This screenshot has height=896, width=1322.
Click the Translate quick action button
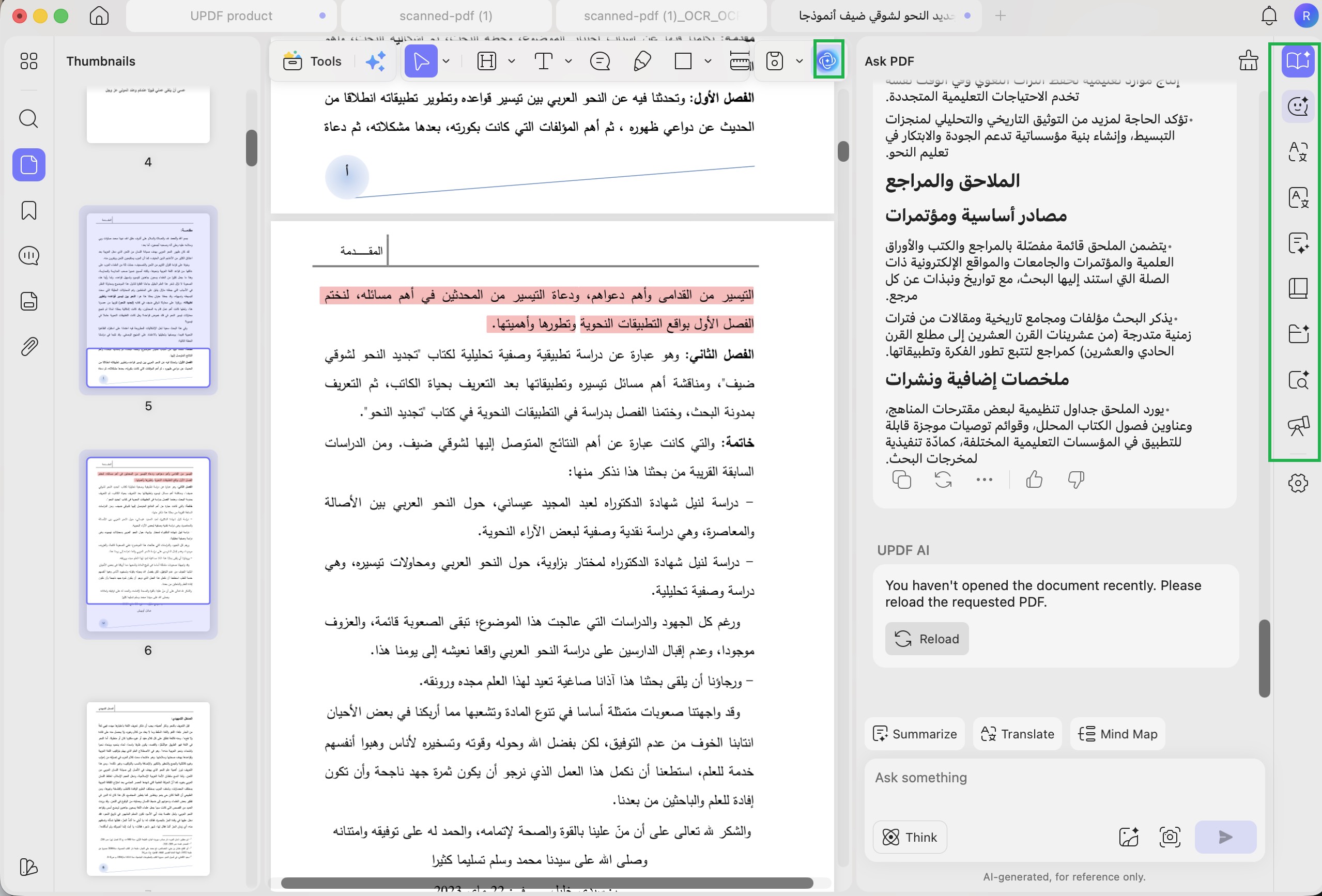1017,734
